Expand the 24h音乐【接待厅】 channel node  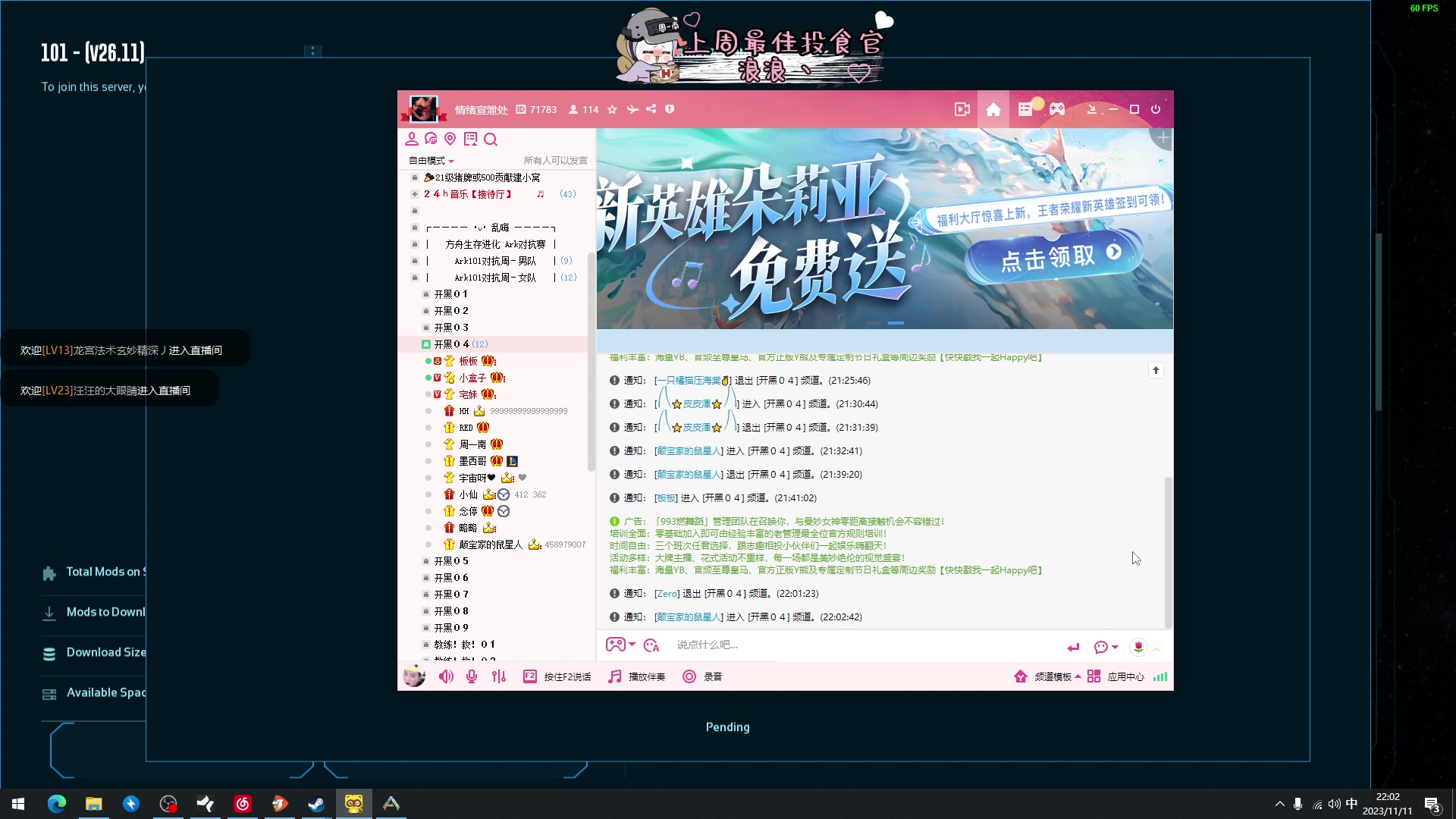click(415, 194)
